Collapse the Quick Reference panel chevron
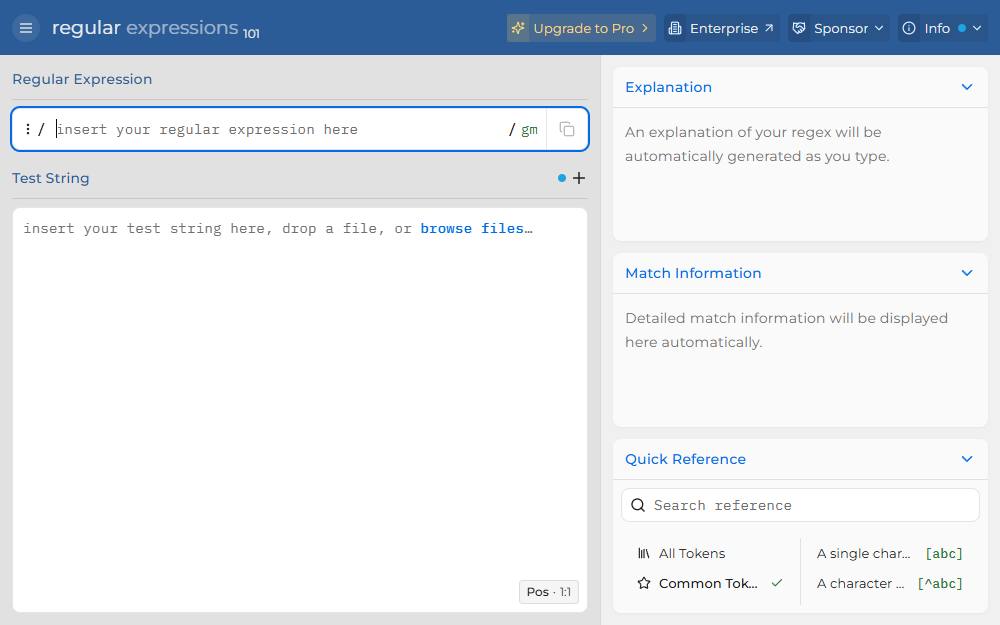This screenshot has width=1000, height=625. pos(967,459)
